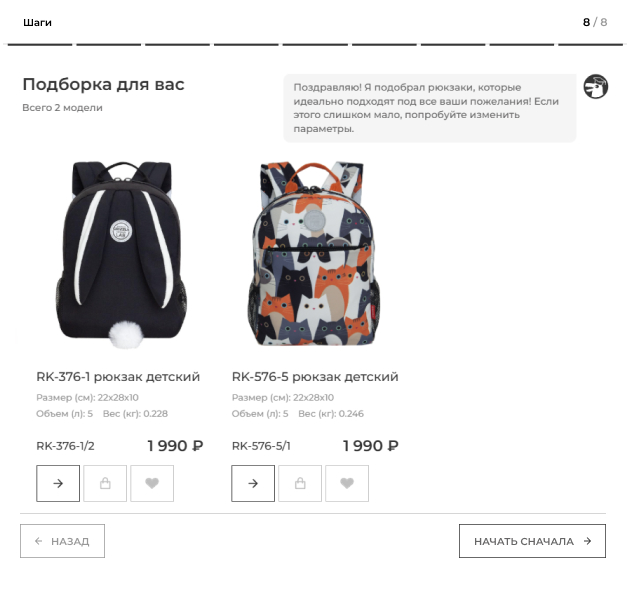Open RK-376-1 рюкзак детский title link
The height and width of the screenshot is (600, 627).
(118, 377)
